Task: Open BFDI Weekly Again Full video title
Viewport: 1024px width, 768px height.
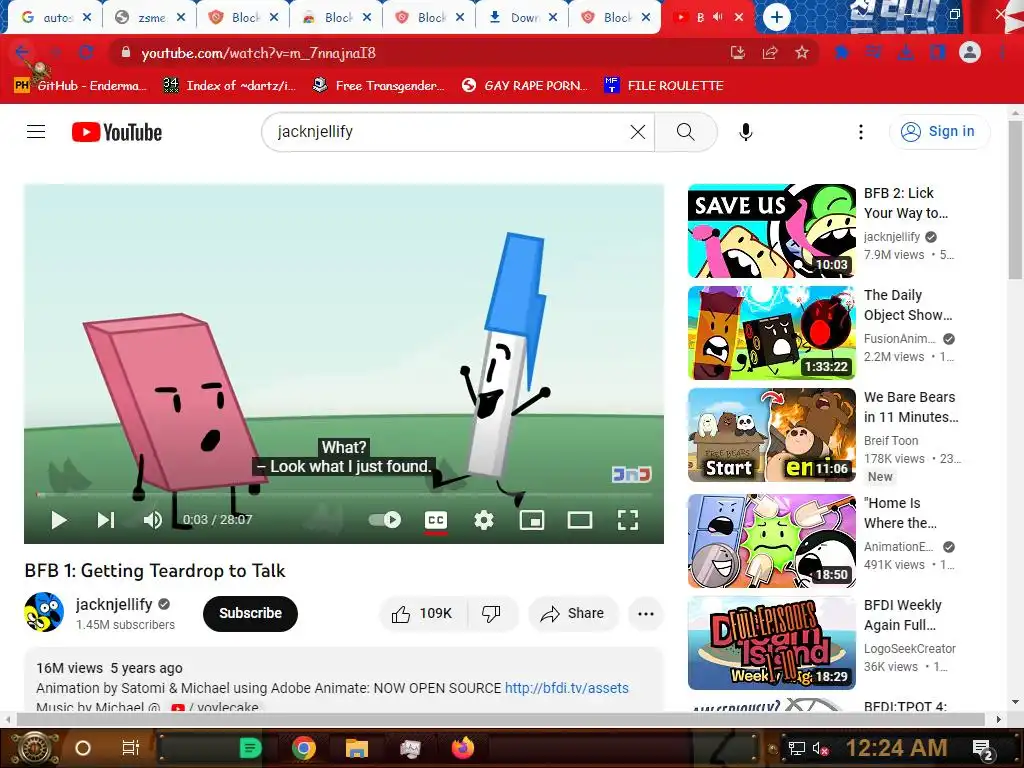Action: 903,615
